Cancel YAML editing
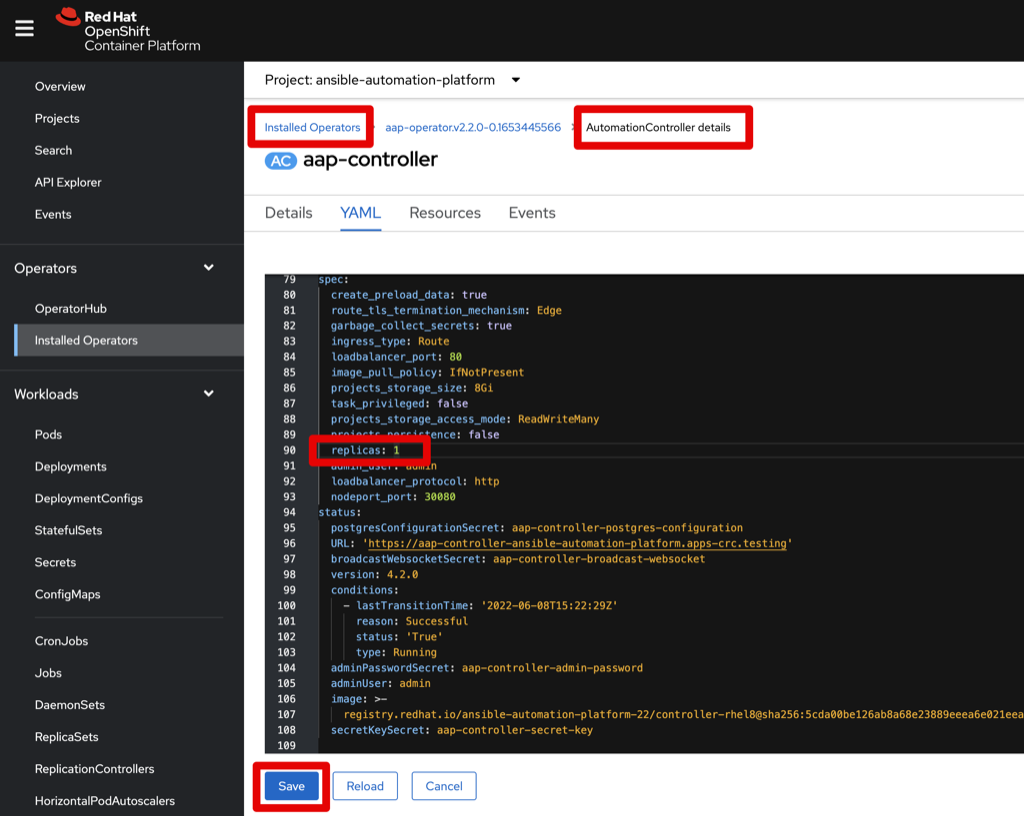 444,786
